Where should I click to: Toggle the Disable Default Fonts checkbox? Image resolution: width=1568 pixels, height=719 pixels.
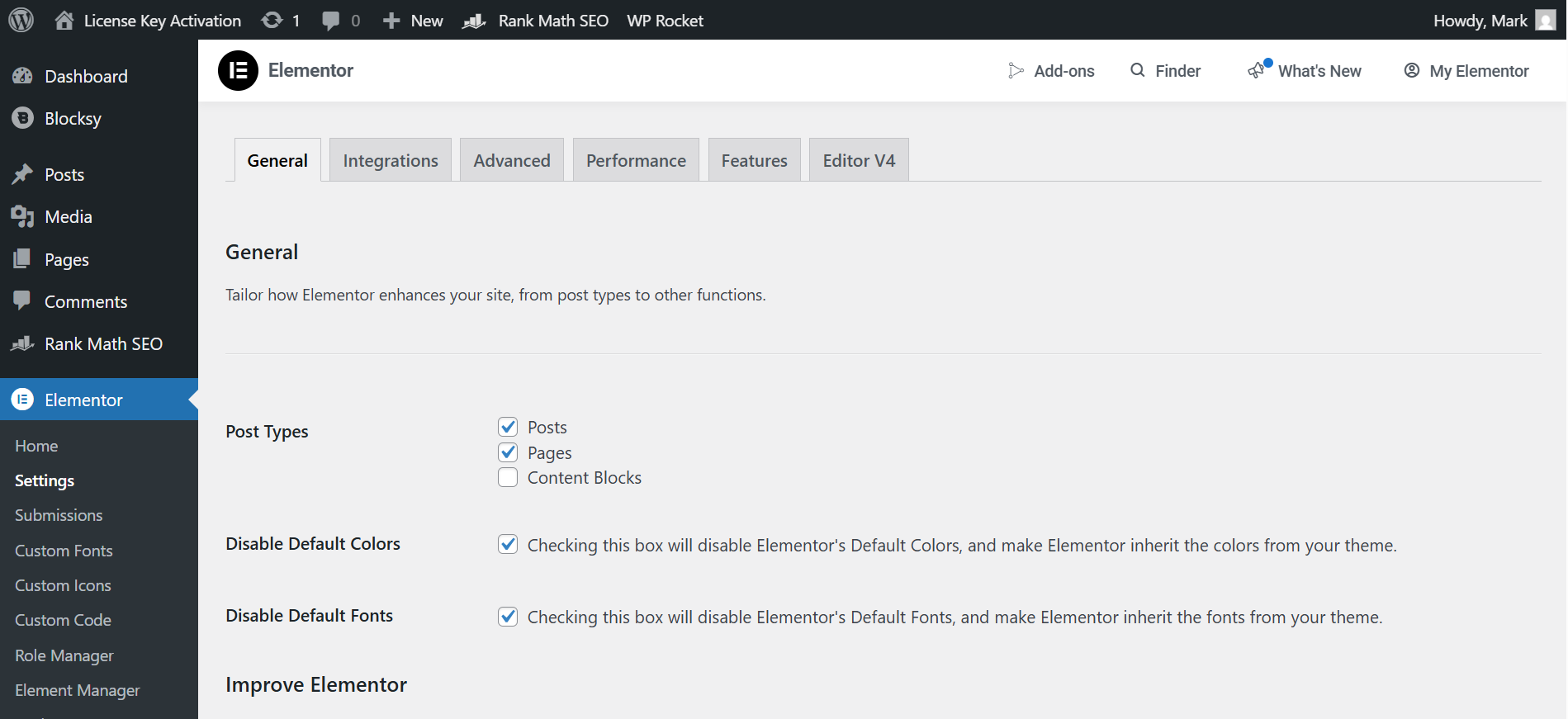pos(508,617)
